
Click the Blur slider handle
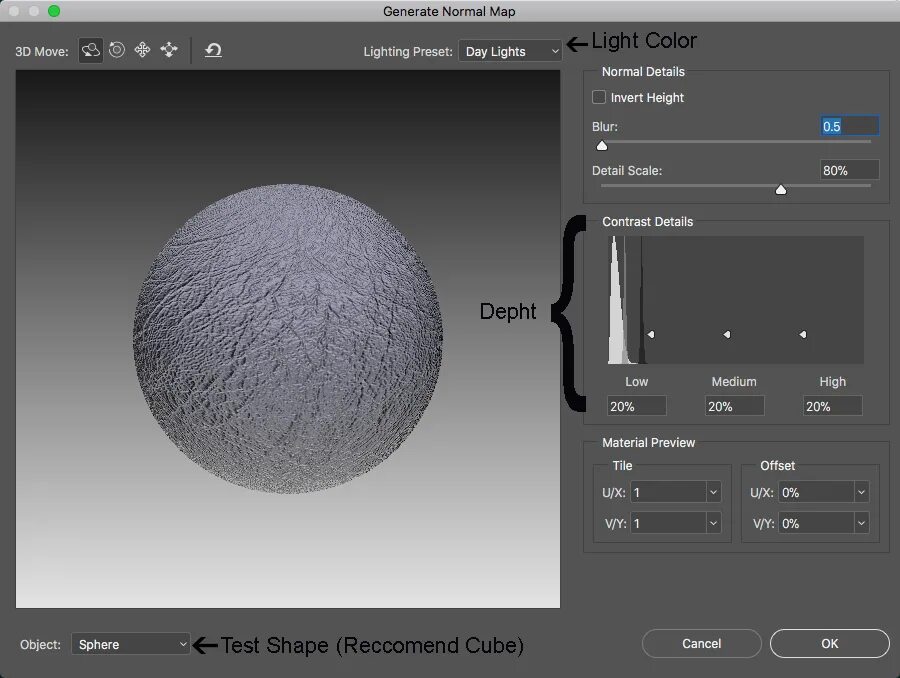[602, 145]
